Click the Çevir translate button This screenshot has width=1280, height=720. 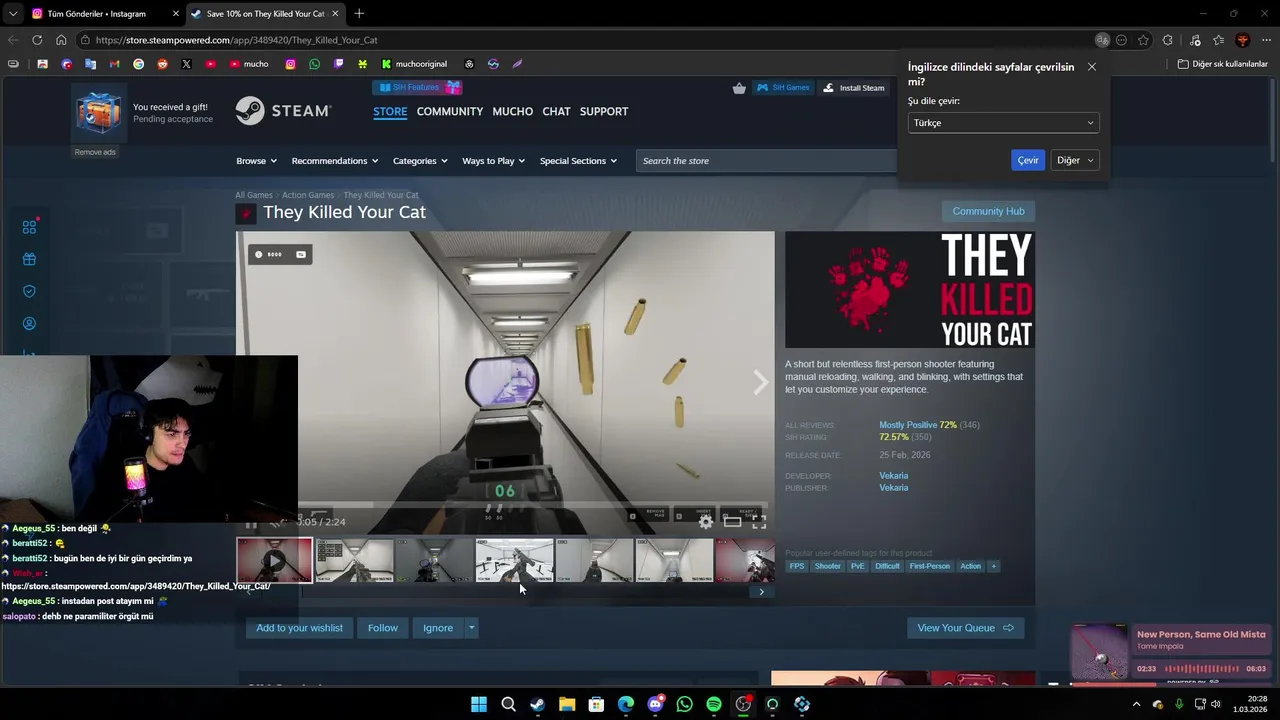tap(1028, 160)
